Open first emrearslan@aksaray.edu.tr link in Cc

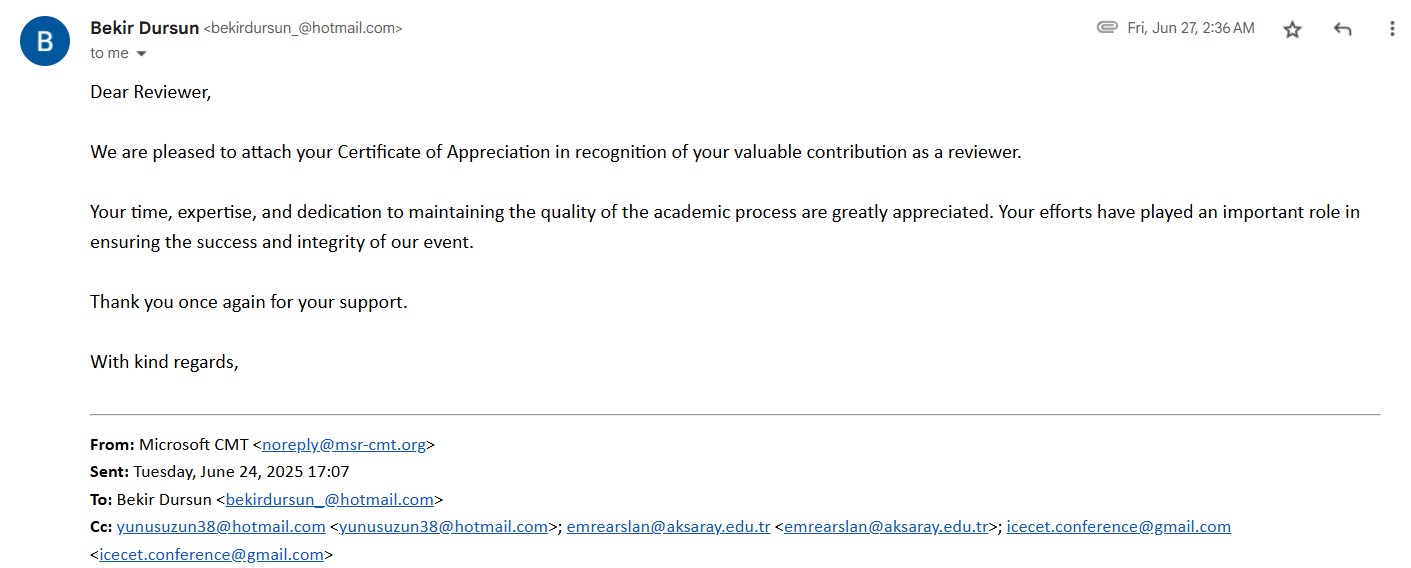click(668, 526)
